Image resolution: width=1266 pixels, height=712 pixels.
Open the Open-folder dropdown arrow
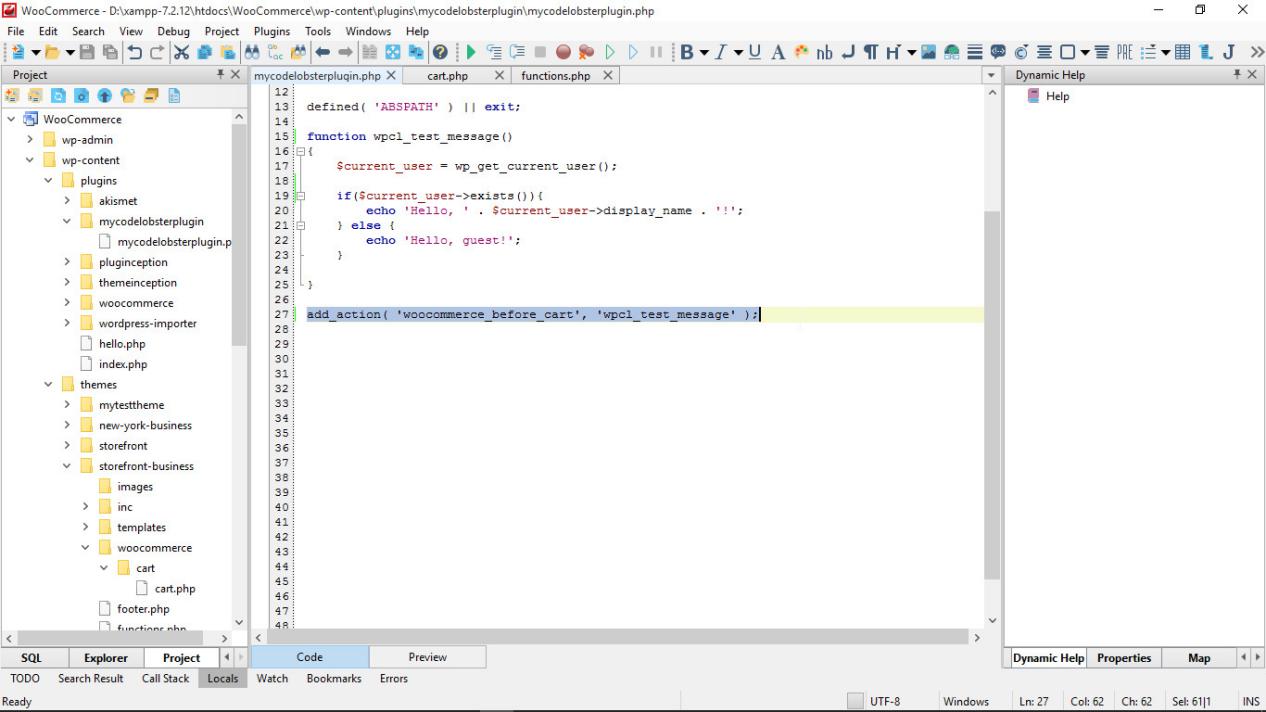70,52
